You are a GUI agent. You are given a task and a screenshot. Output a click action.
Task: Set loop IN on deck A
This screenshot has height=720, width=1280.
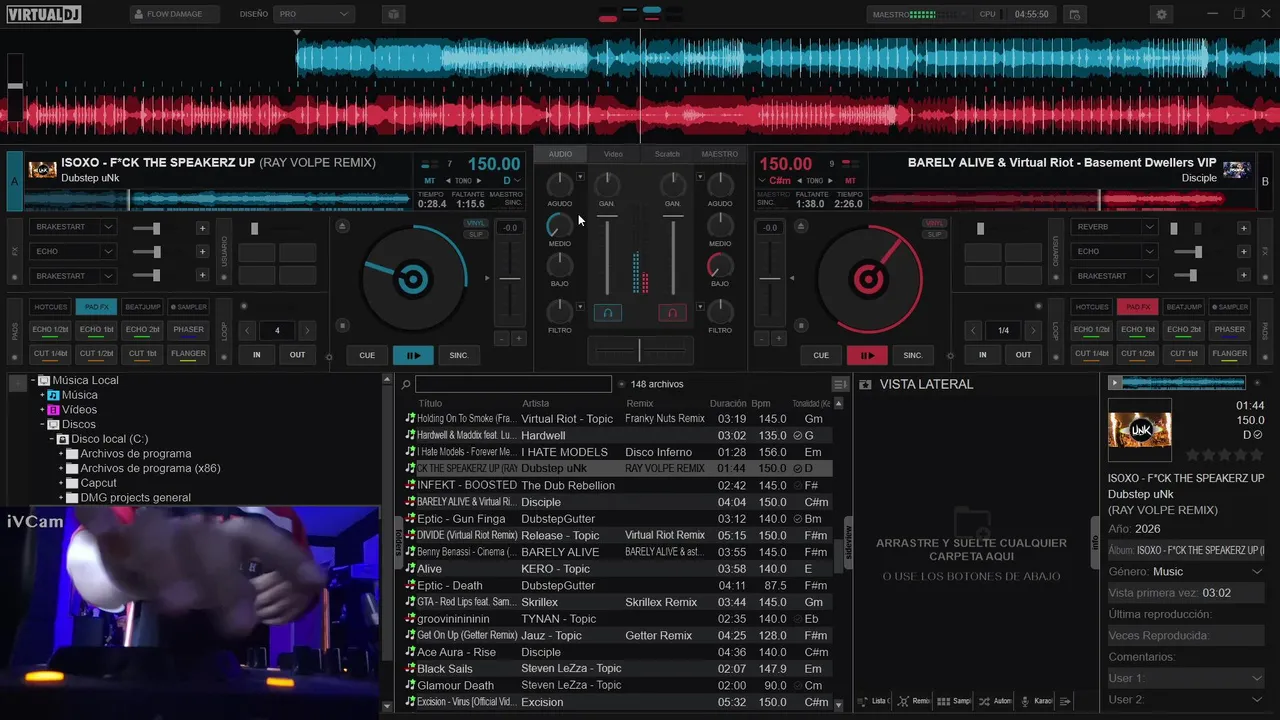[x=257, y=355]
